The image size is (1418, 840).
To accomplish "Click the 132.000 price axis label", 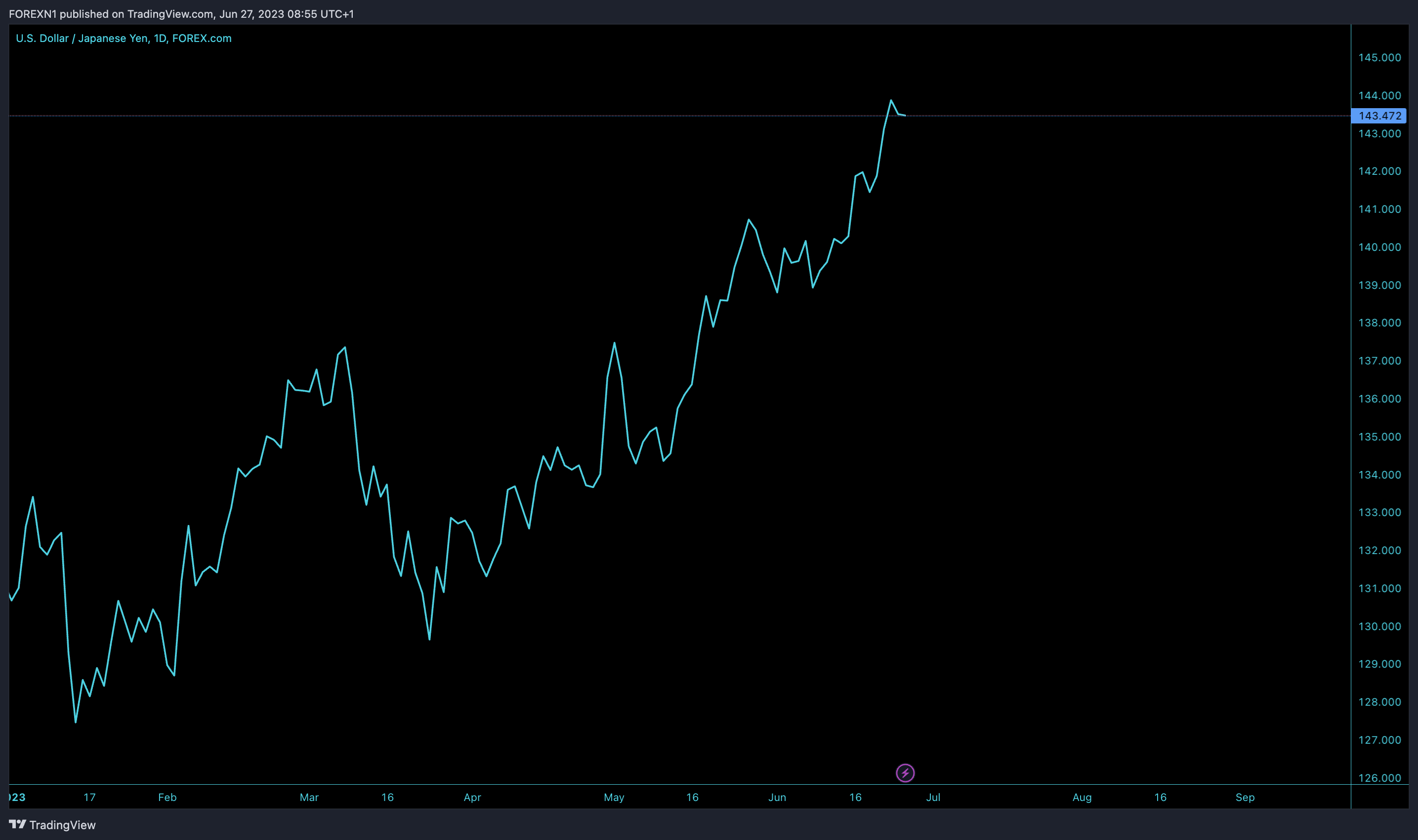I will click(x=1379, y=550).
